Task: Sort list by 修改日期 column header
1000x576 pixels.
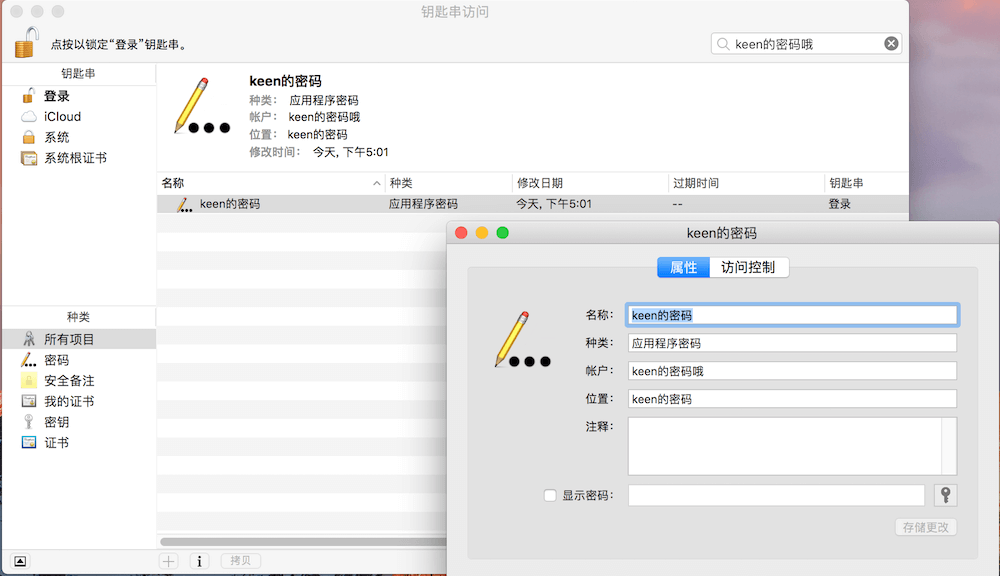Action: [x=589, y=183]
